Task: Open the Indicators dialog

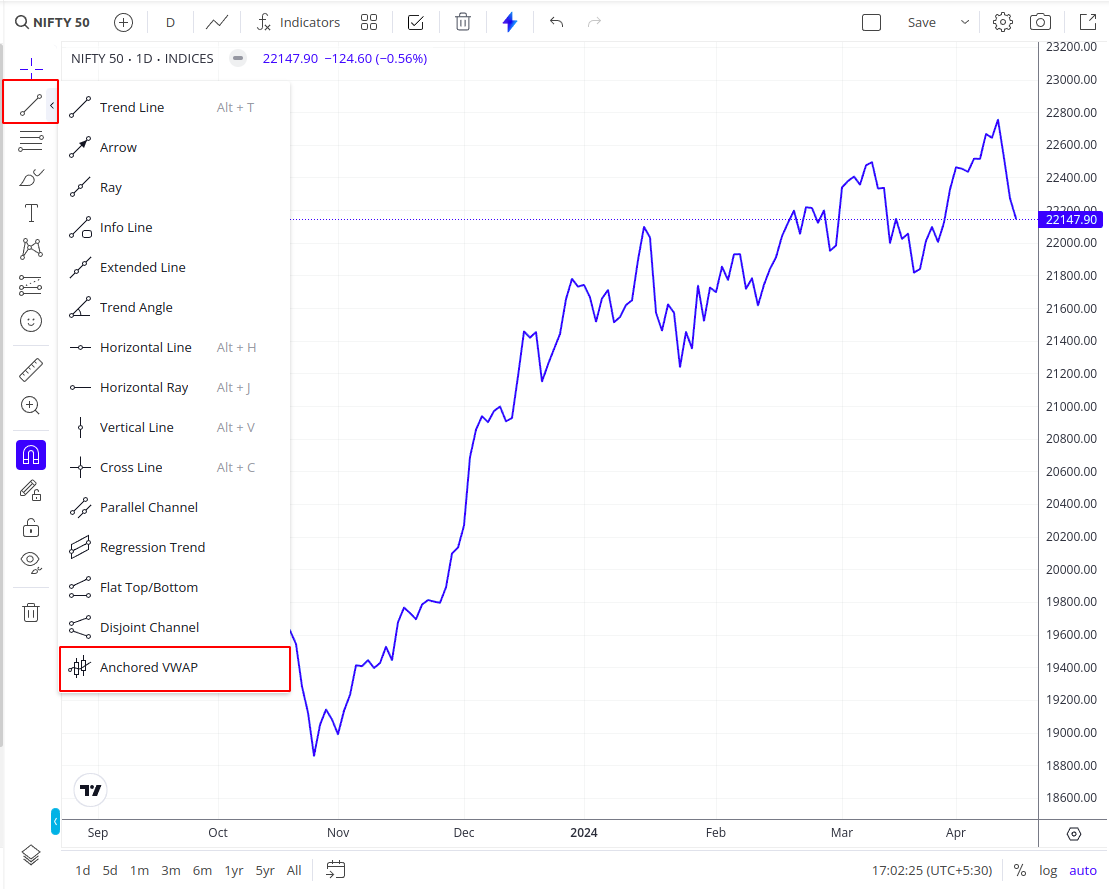Action: point(298,23)
